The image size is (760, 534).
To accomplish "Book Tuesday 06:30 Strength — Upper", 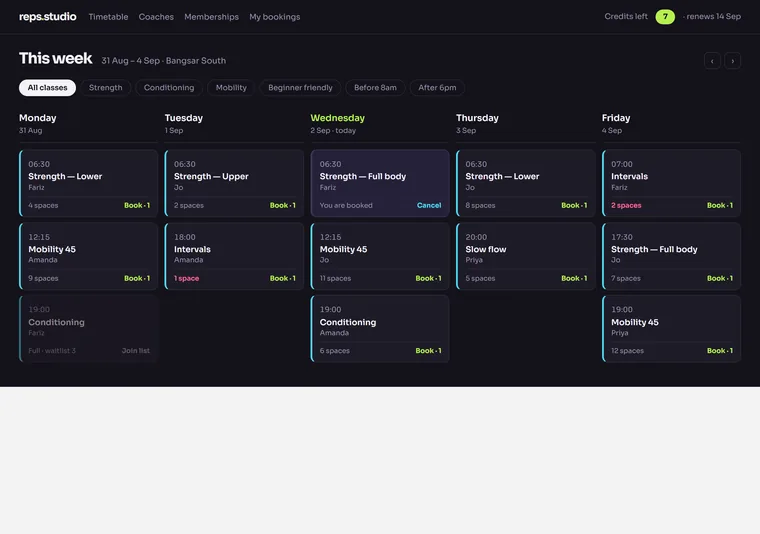I will point(283,205).
